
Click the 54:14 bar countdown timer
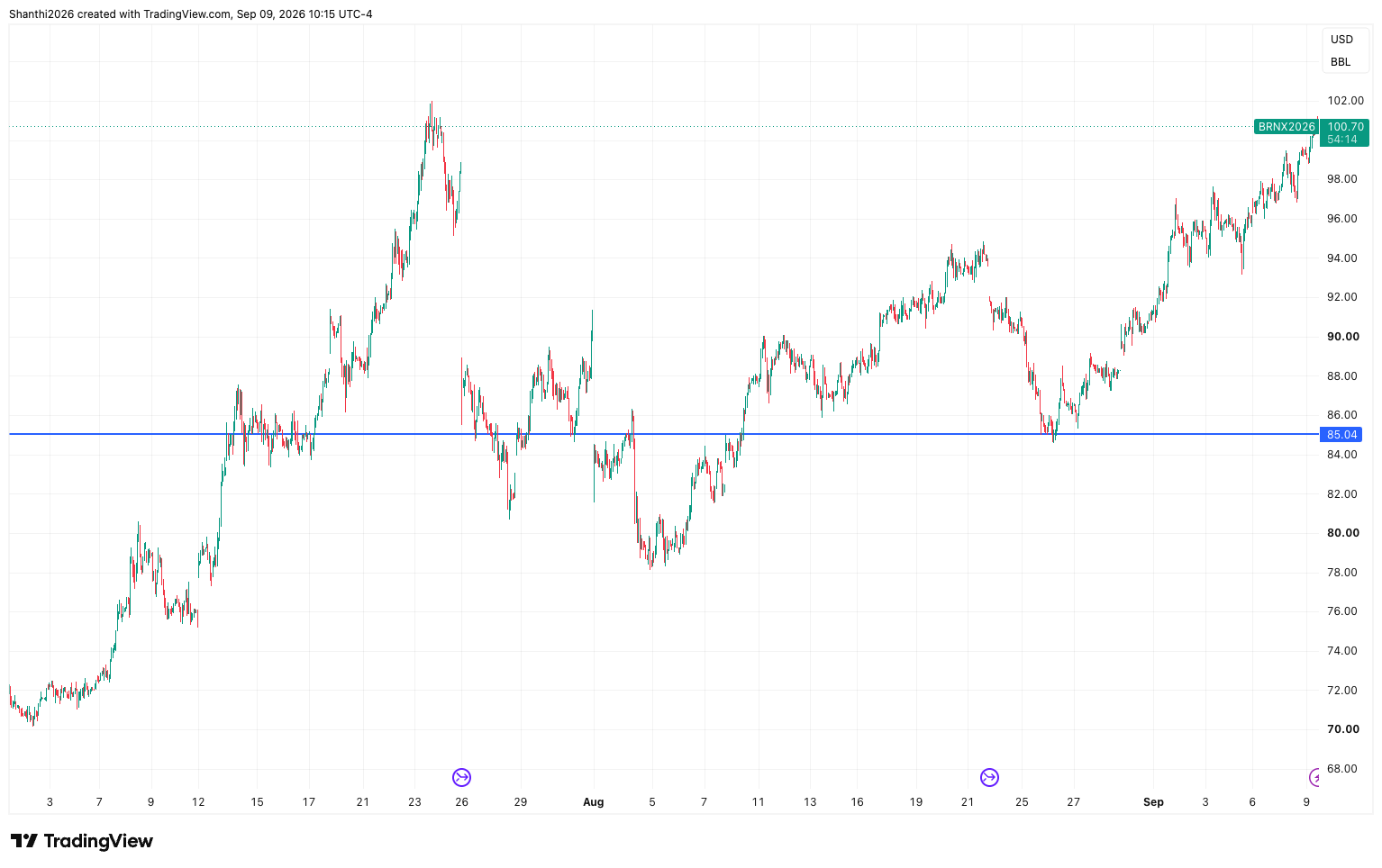[x=1342, y=140]
